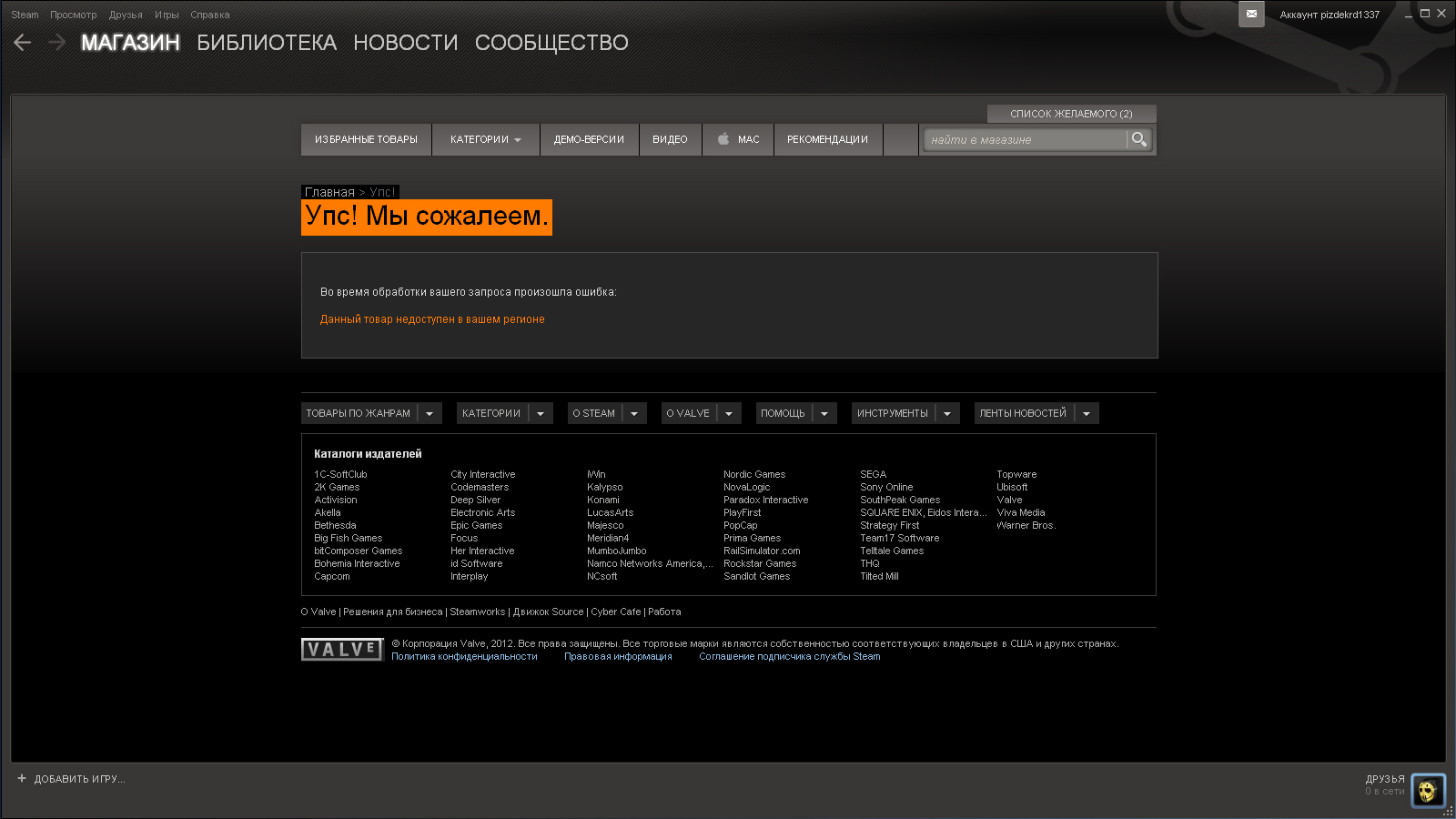Open the Paradox Interactive publisher catalog
1456x819 pixels.
(x=765, y=500)
